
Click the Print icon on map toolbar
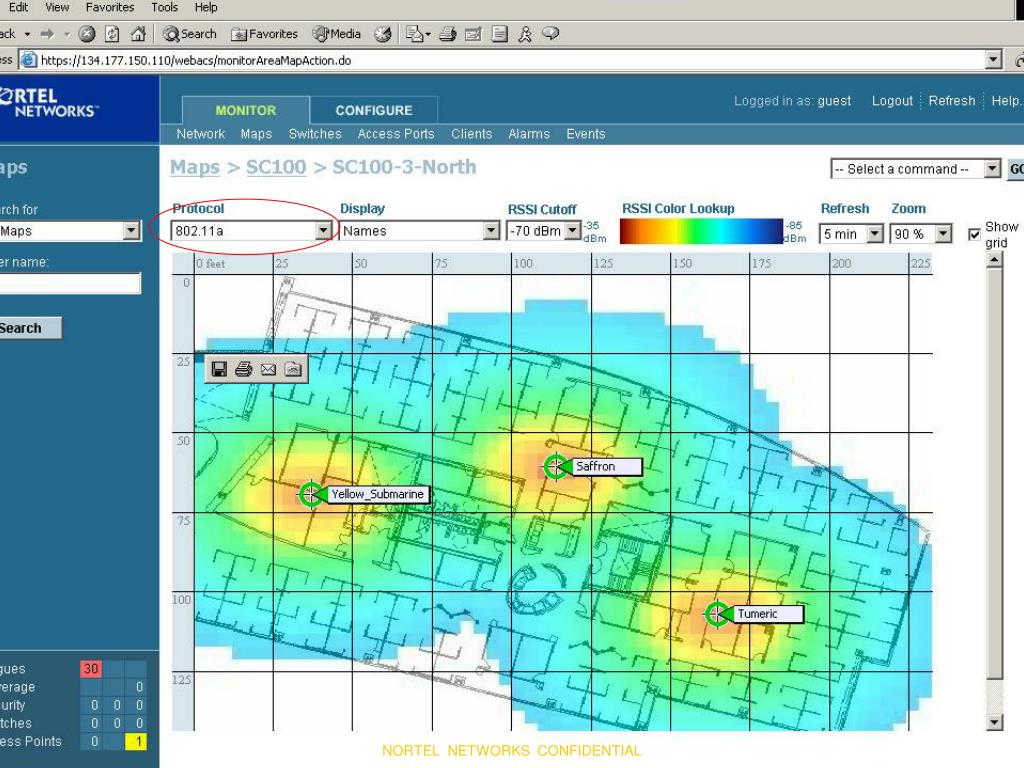tap(244, 370)
